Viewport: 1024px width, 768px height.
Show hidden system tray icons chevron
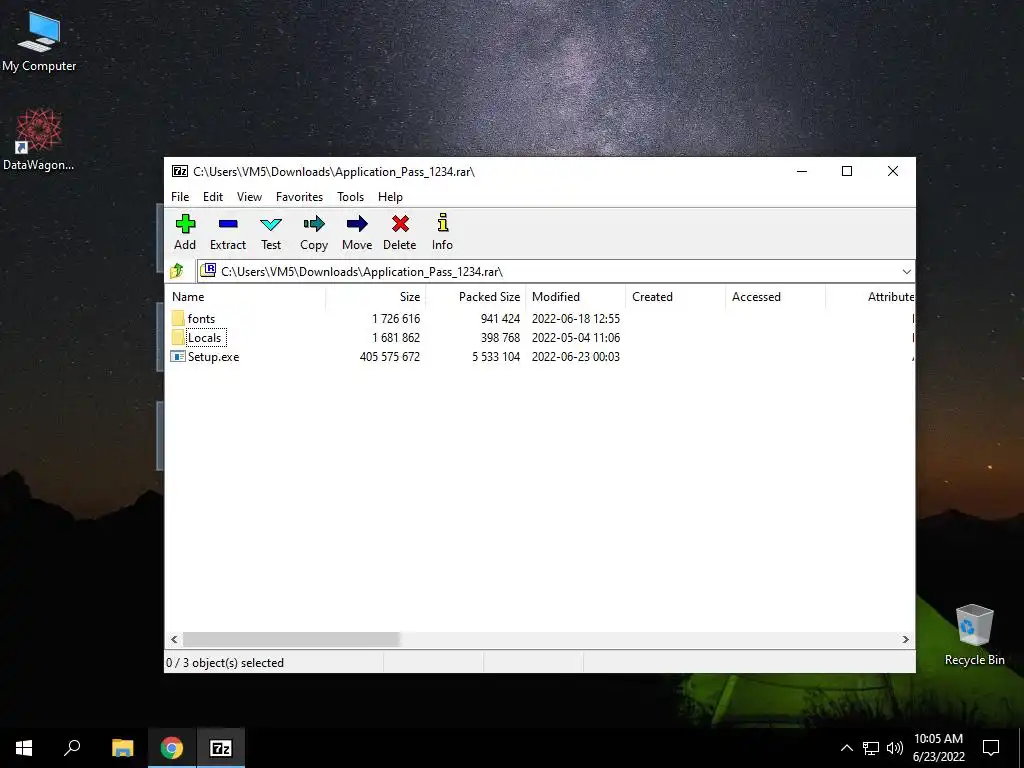[846, 748]
